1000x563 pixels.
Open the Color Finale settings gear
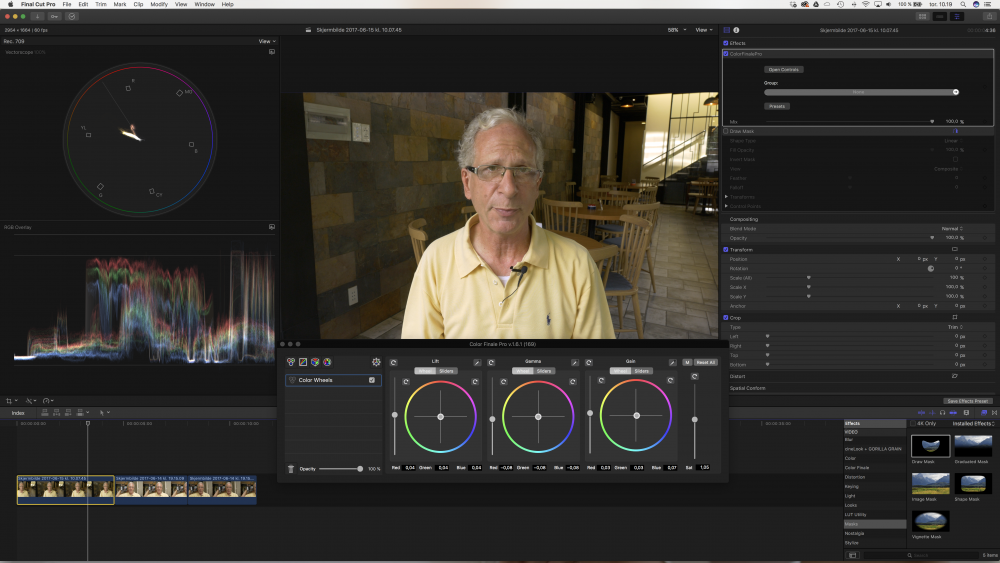[x=376, y=362]
